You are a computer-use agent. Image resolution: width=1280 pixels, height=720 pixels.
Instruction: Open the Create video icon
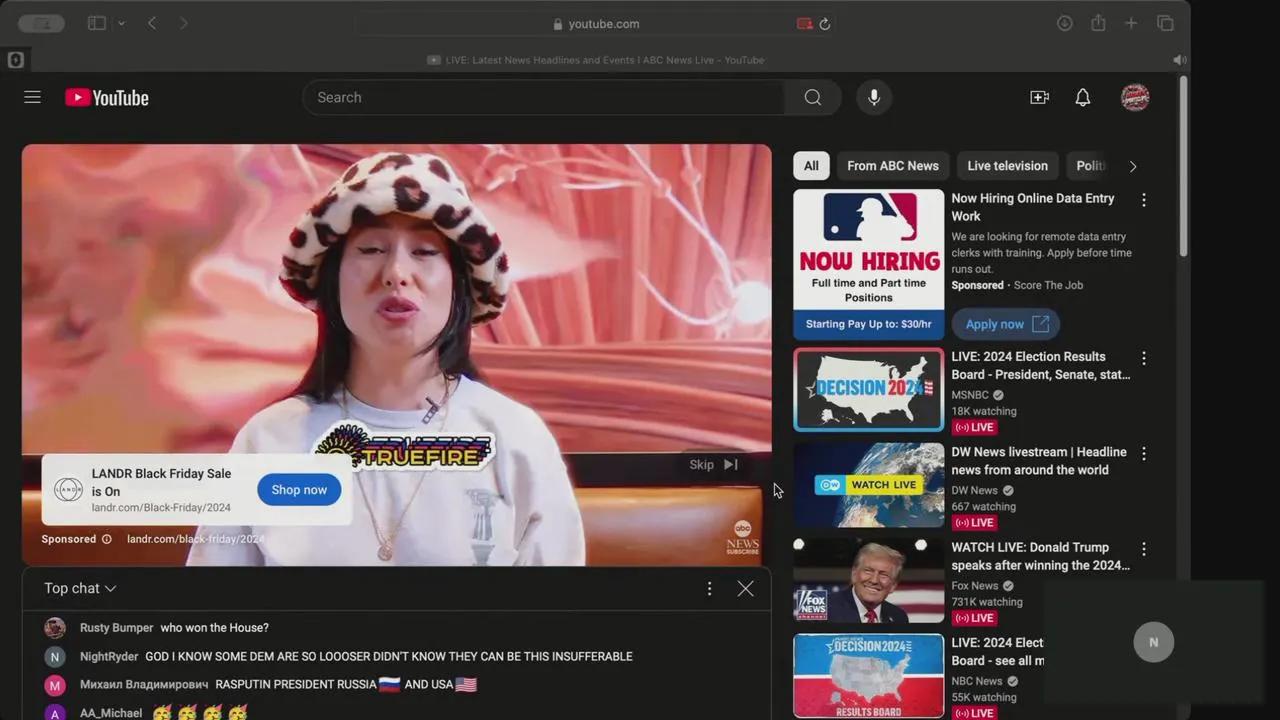(x=1040, y=97)
